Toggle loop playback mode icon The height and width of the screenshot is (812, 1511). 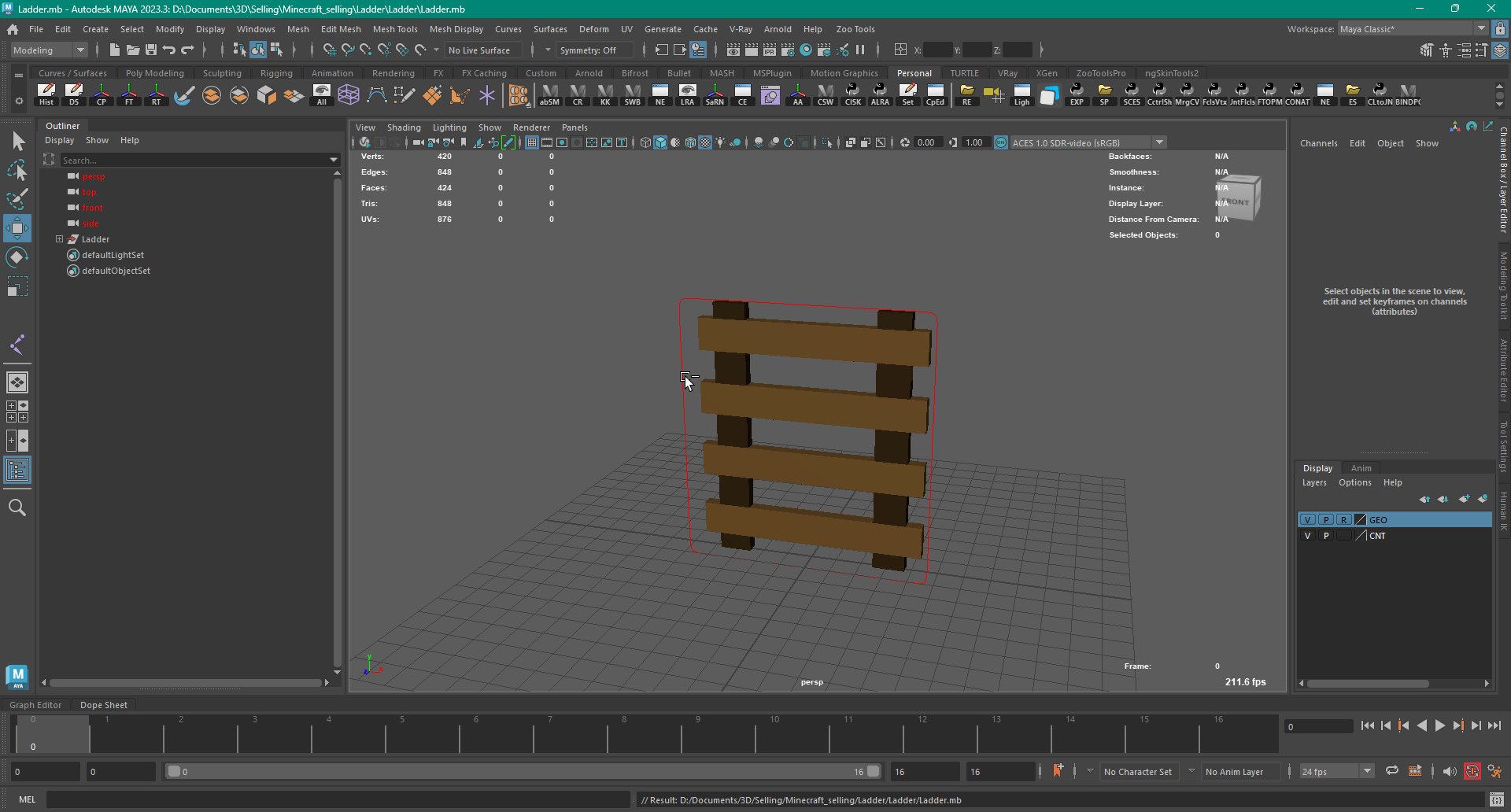point(1391,771)
